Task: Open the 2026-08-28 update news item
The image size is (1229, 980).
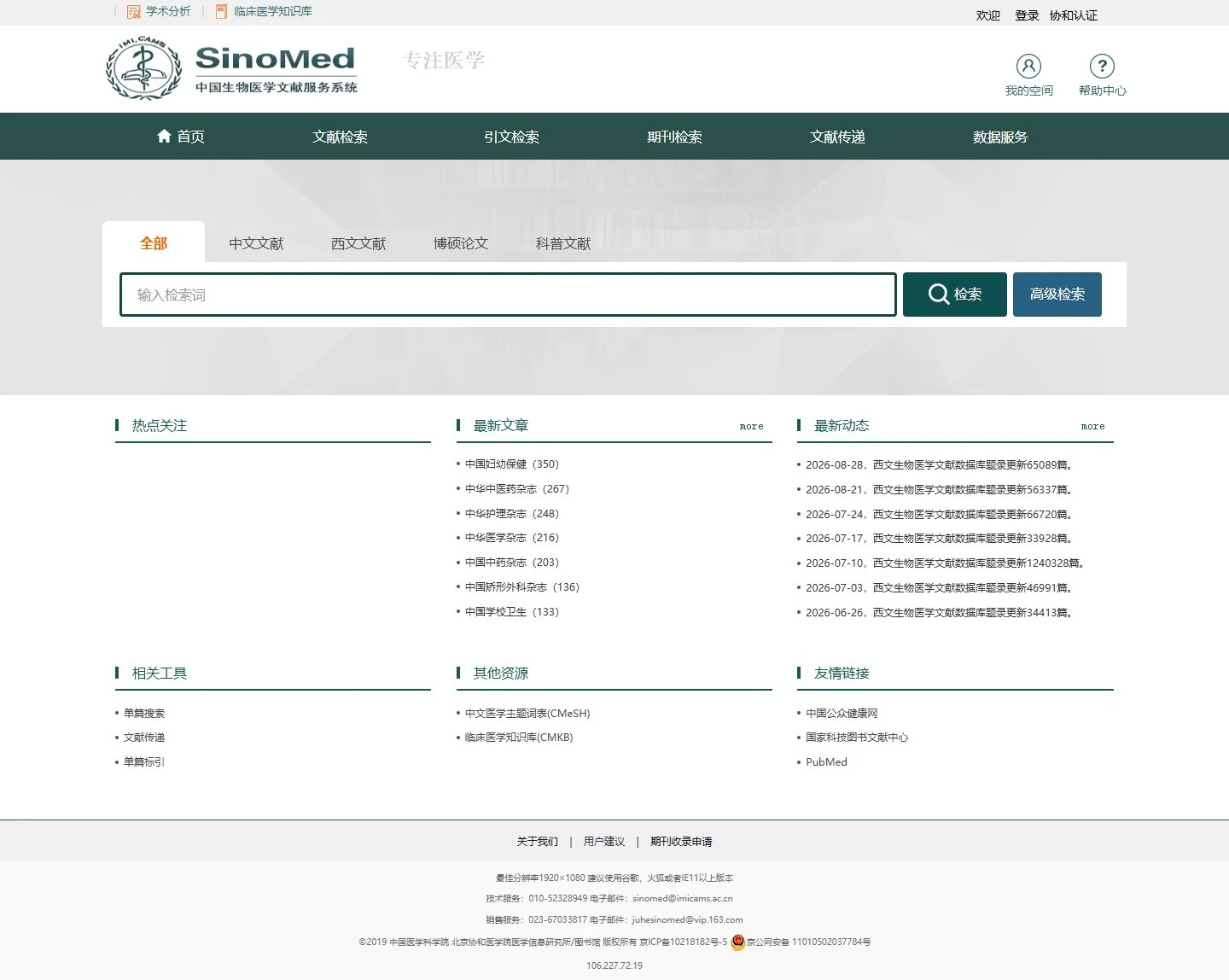Action: [940, 465]
